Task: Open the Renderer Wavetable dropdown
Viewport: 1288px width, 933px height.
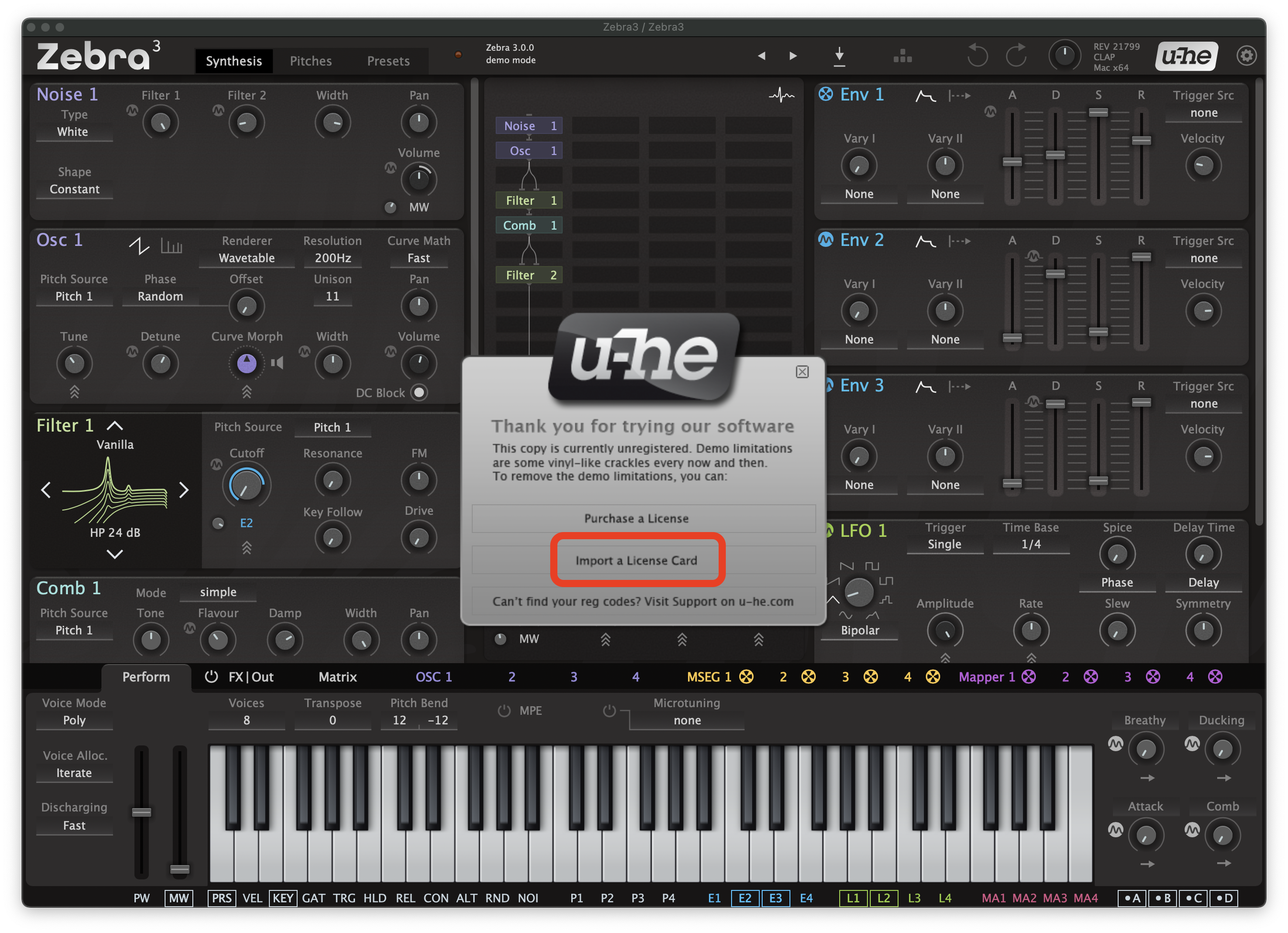Action: [246, 258]
